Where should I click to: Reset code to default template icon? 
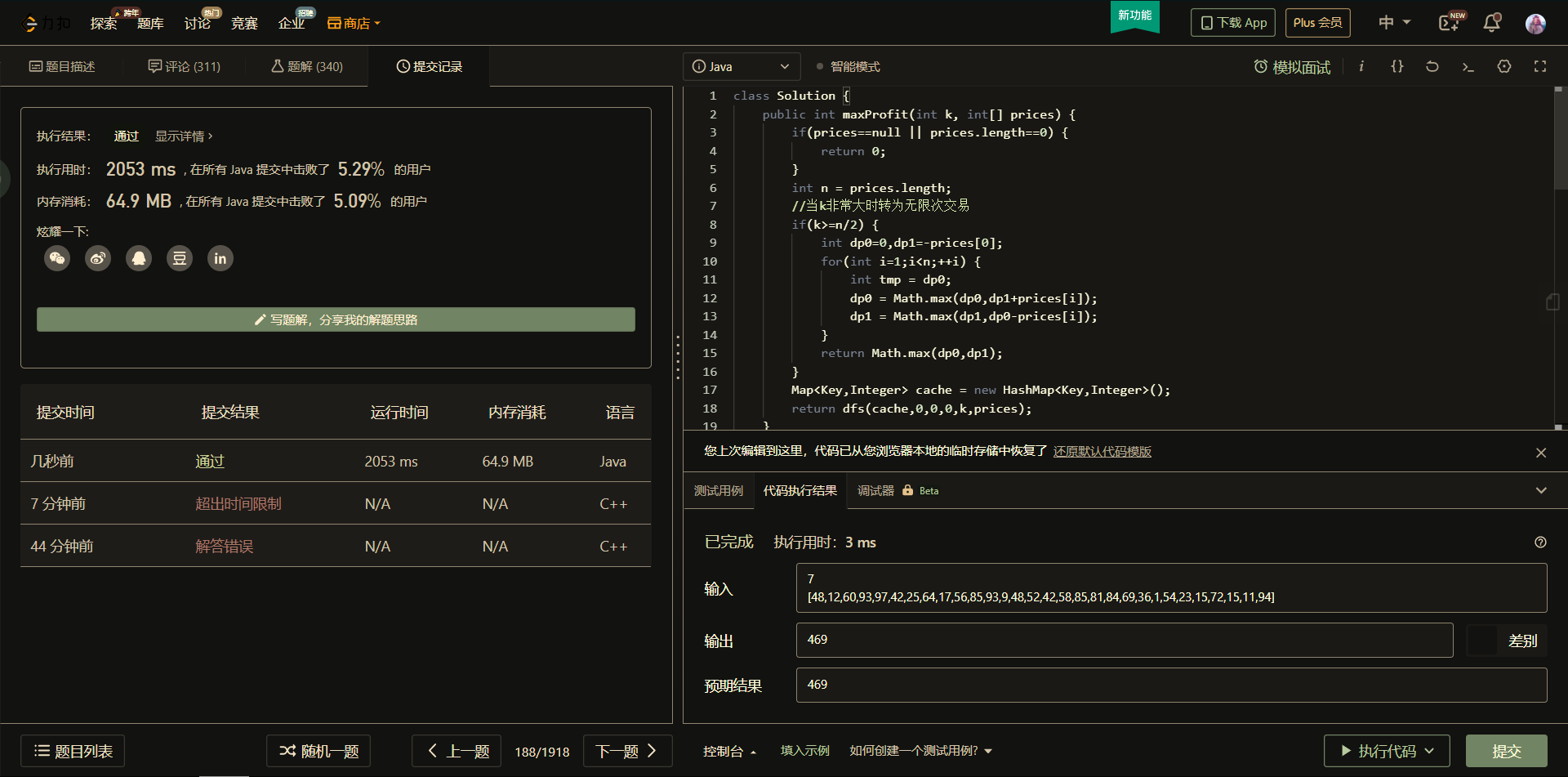[x=1432, y=66]
